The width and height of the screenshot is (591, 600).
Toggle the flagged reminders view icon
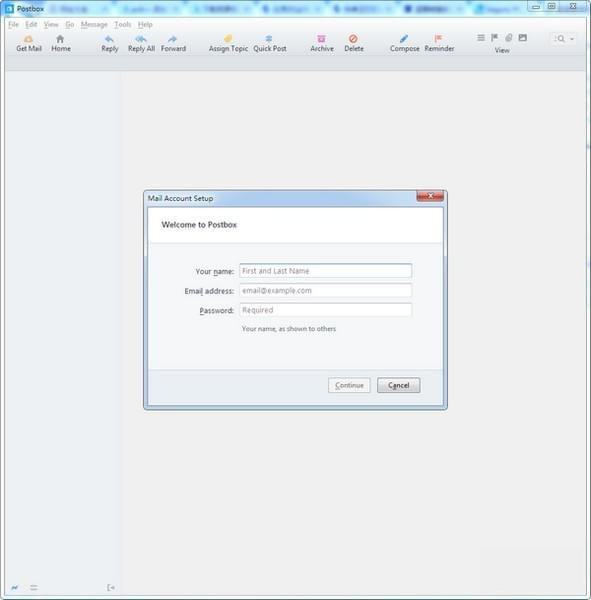click(x=495, y=38)
